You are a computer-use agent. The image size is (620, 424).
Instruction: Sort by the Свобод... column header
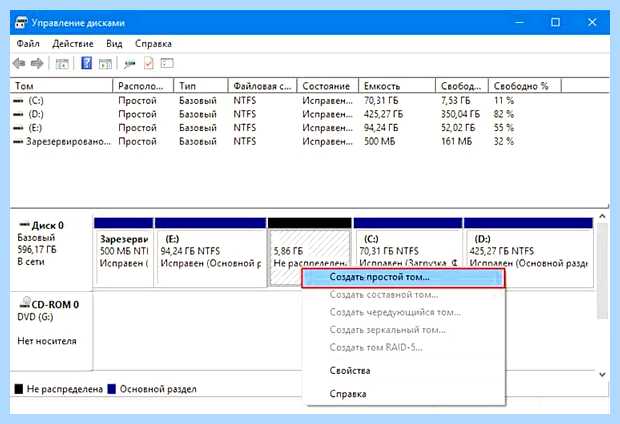[x=462, y=86]
